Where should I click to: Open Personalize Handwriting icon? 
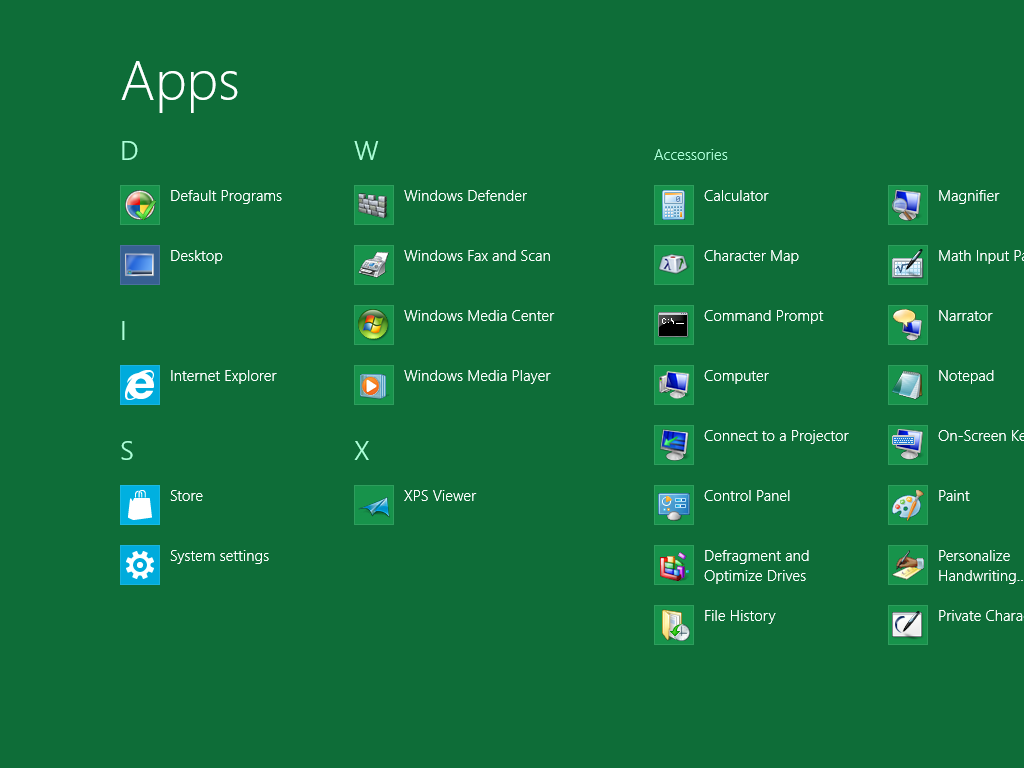(908, 565)
